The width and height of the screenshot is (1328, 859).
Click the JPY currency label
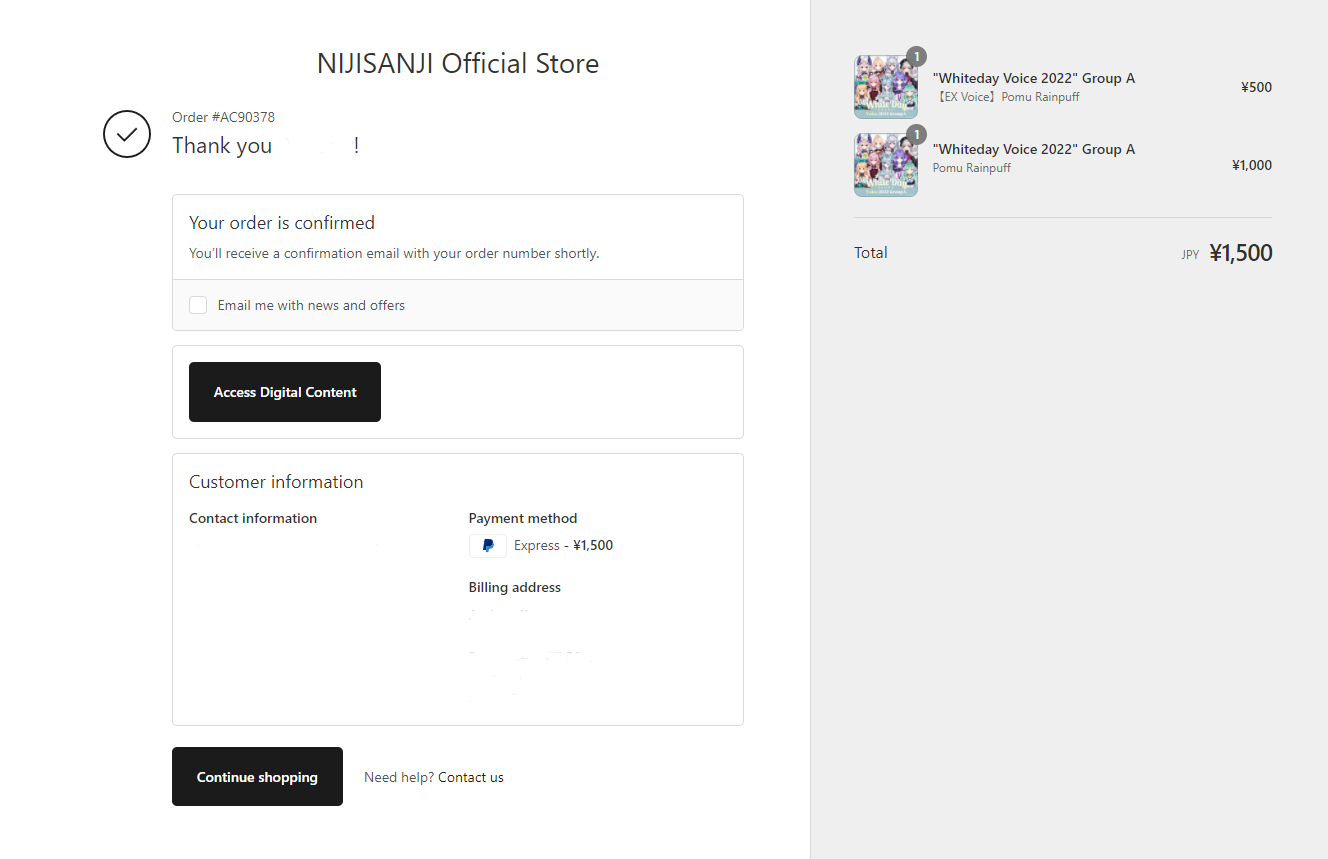[x=1190, y=255]
